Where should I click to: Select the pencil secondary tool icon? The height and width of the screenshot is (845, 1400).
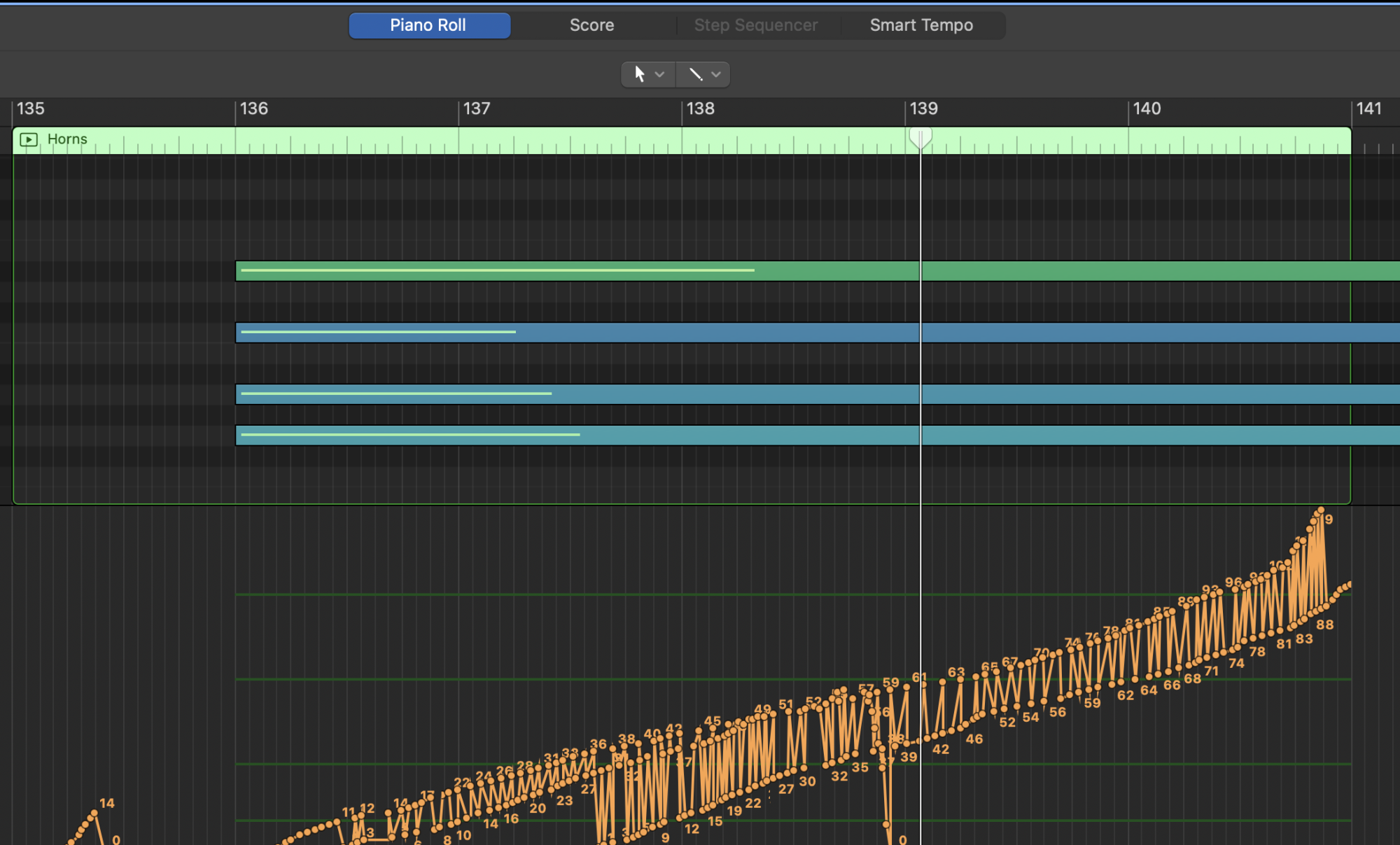695,74
